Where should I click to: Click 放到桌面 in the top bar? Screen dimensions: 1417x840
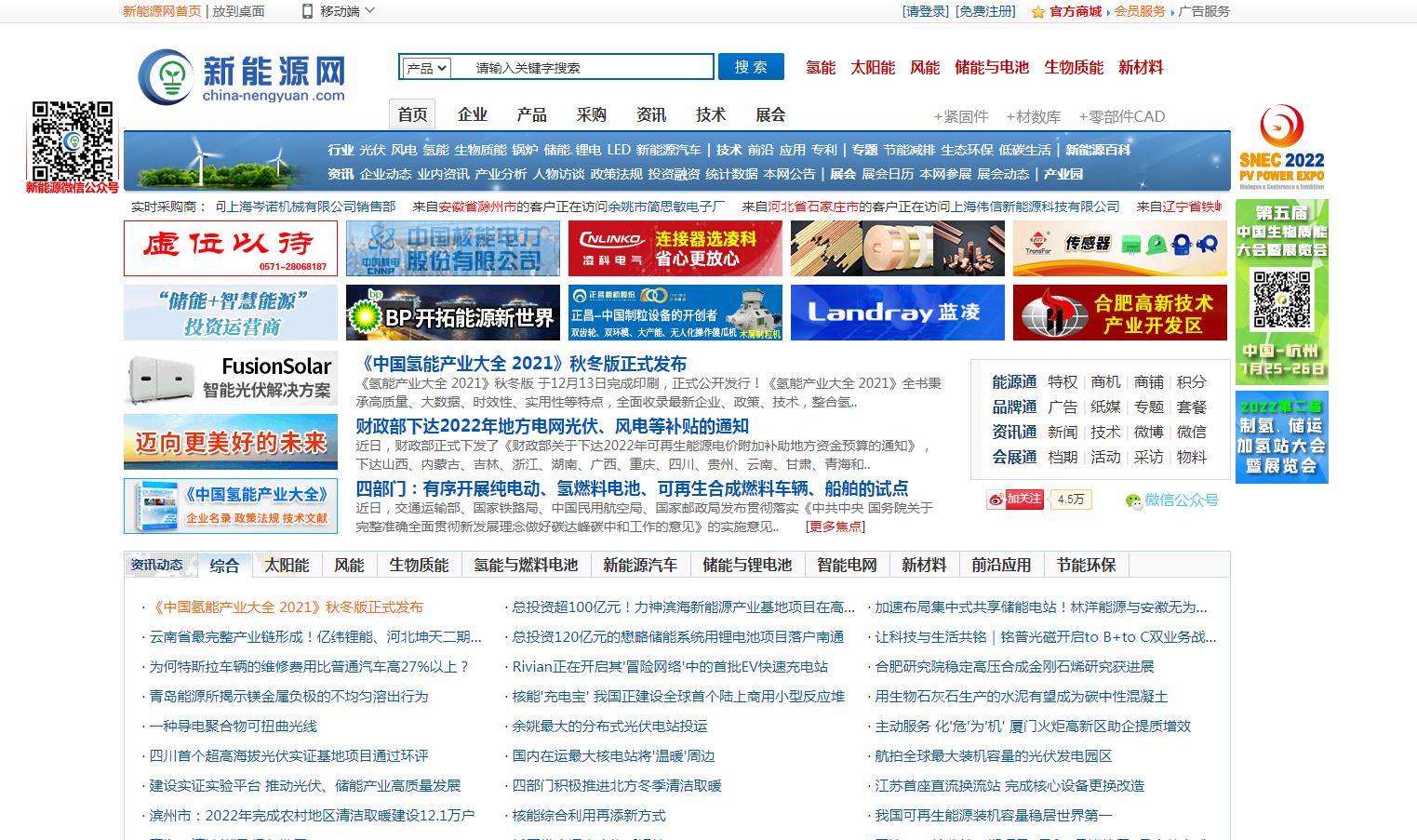238,11
